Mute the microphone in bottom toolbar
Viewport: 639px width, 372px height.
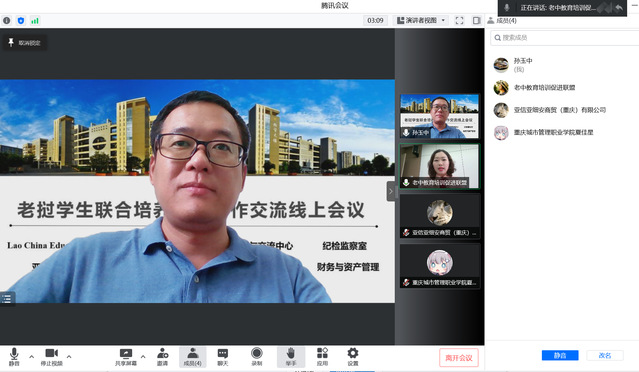click(x=14, y=357)
